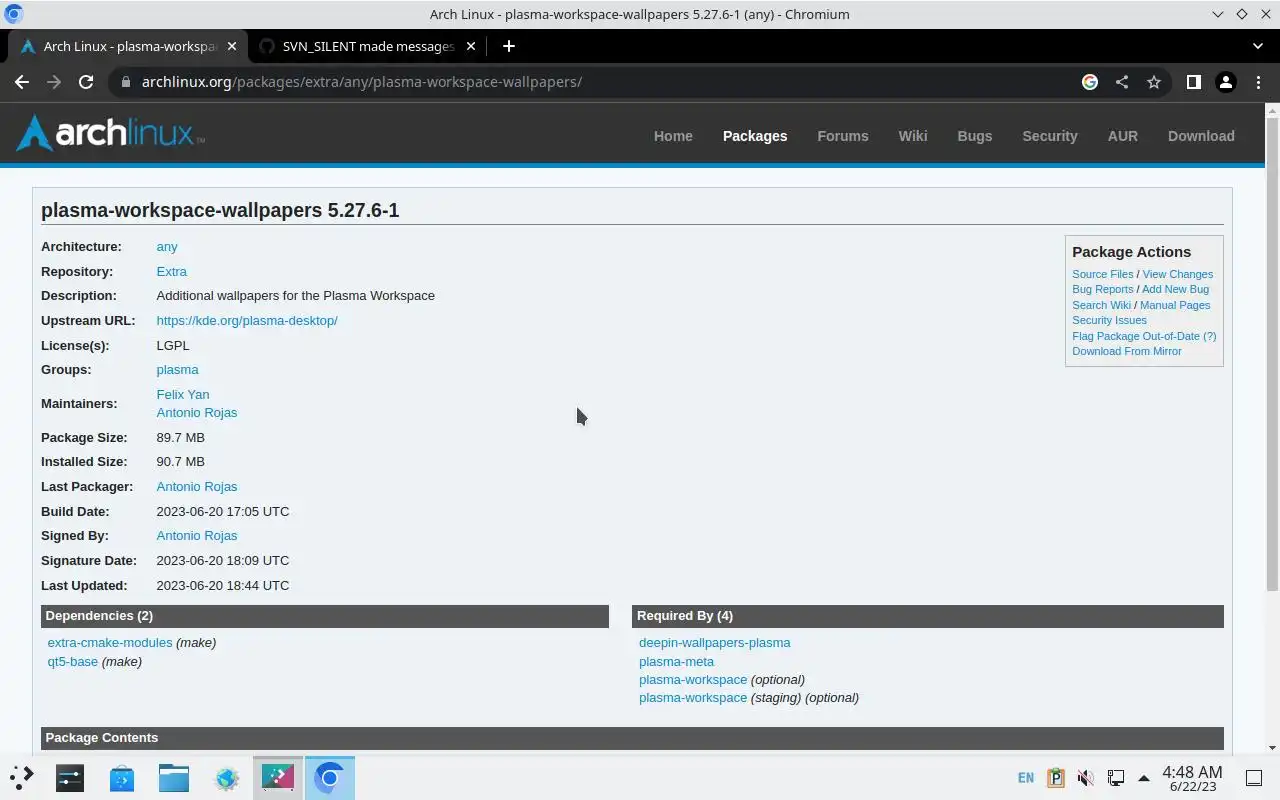The image size is (1280, 800).
Task: Switch the EN keyboard layout indicator
Action: pyautogui.click(x=1026, y=778)
